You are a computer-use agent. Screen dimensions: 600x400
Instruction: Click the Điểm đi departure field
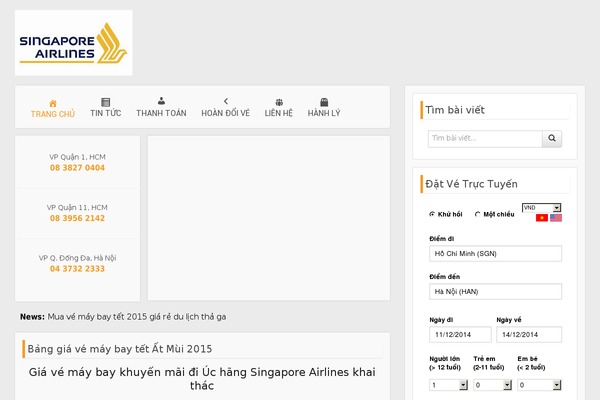(496, 253)
